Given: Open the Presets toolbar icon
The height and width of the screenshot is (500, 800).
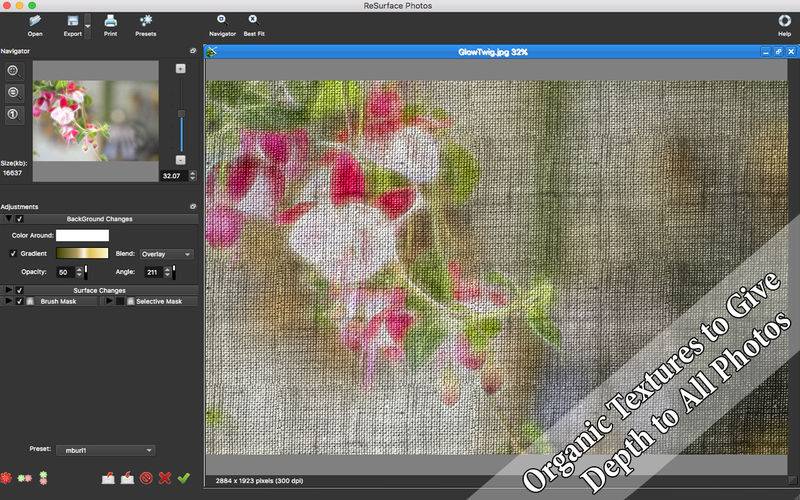Looking at the screenshot, I should [146, 21].
